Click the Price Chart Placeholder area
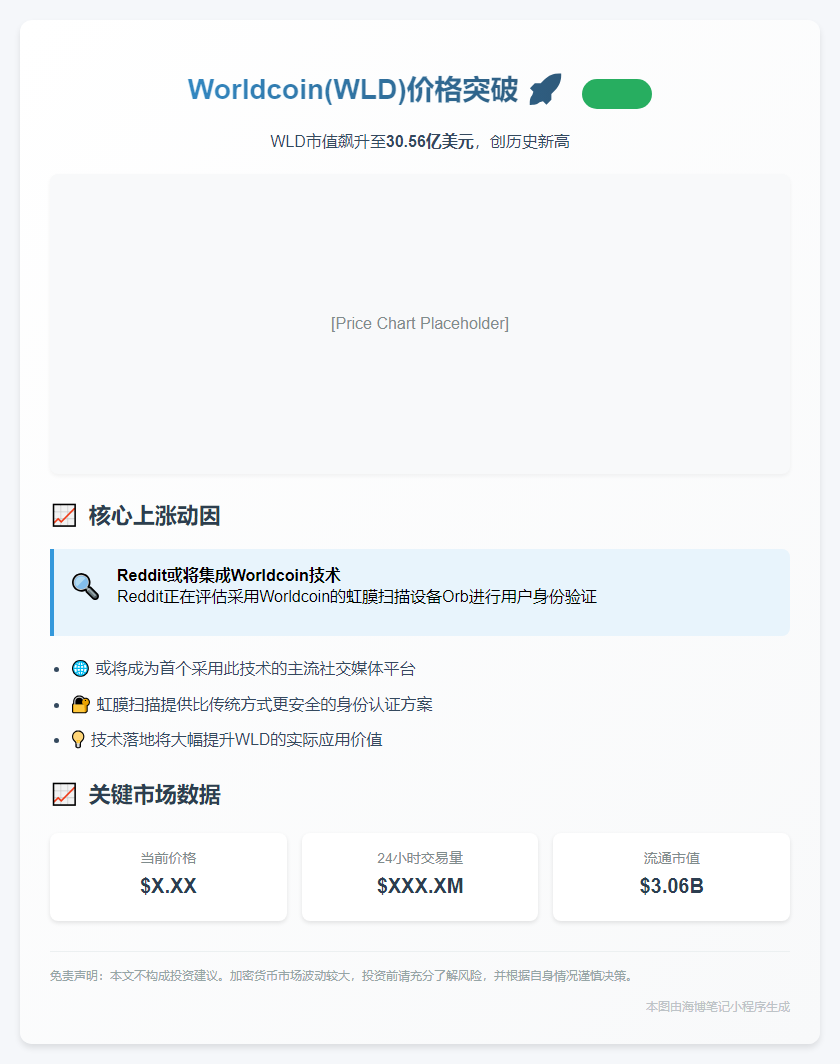Viewport: 840px width, 1064px height. pos(420,324)
